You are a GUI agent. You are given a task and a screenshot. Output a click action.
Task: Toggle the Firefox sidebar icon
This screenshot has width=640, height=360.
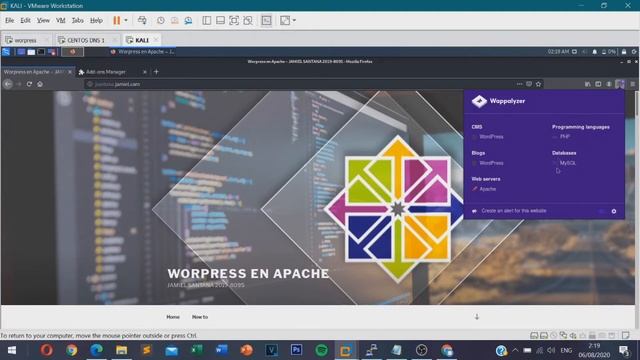(598, 84)
